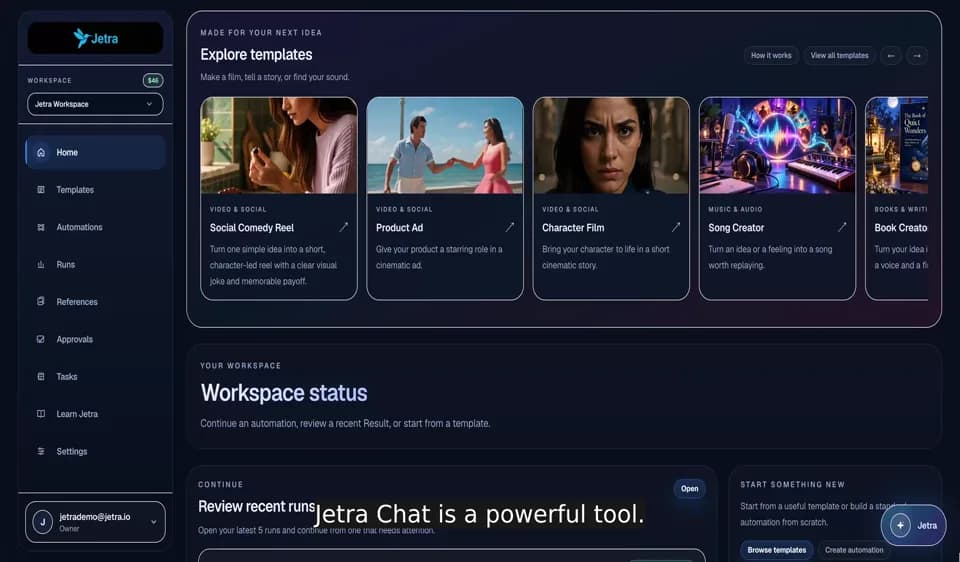Open the Learn Jetra menu item
This screenshot has width=960, height=562.
coord(96,414)
